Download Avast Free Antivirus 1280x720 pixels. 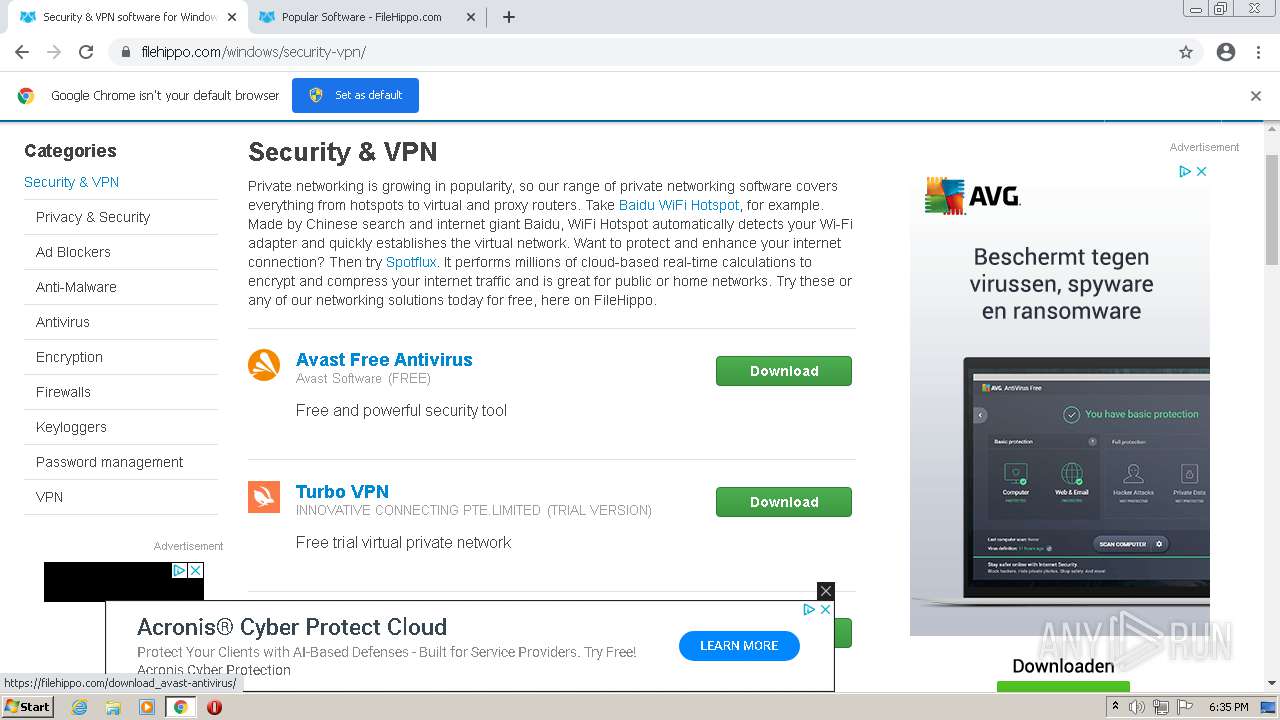[x=784, y=371]
